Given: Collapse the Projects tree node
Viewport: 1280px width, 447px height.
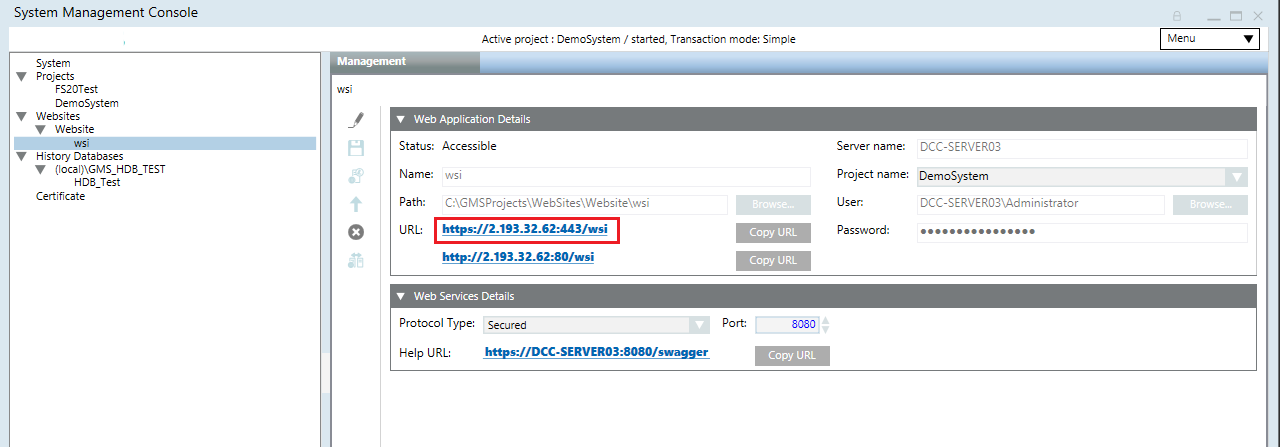Looking at the screenshot, I should coord(21,77).
